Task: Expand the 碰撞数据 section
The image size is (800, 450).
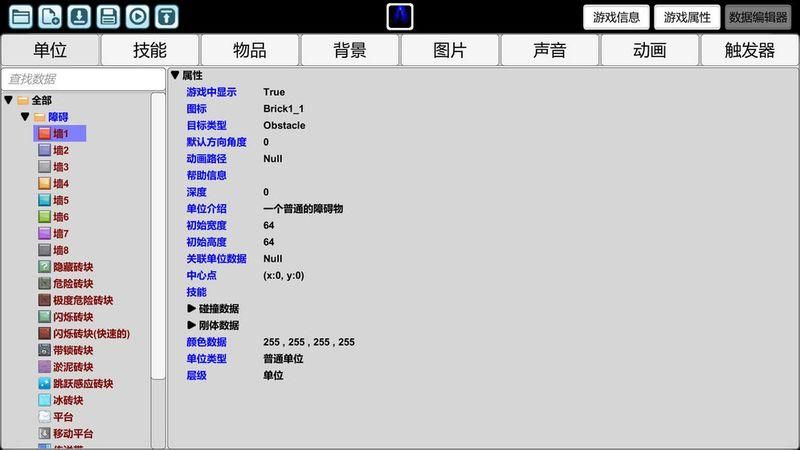Action: point(191,308)
